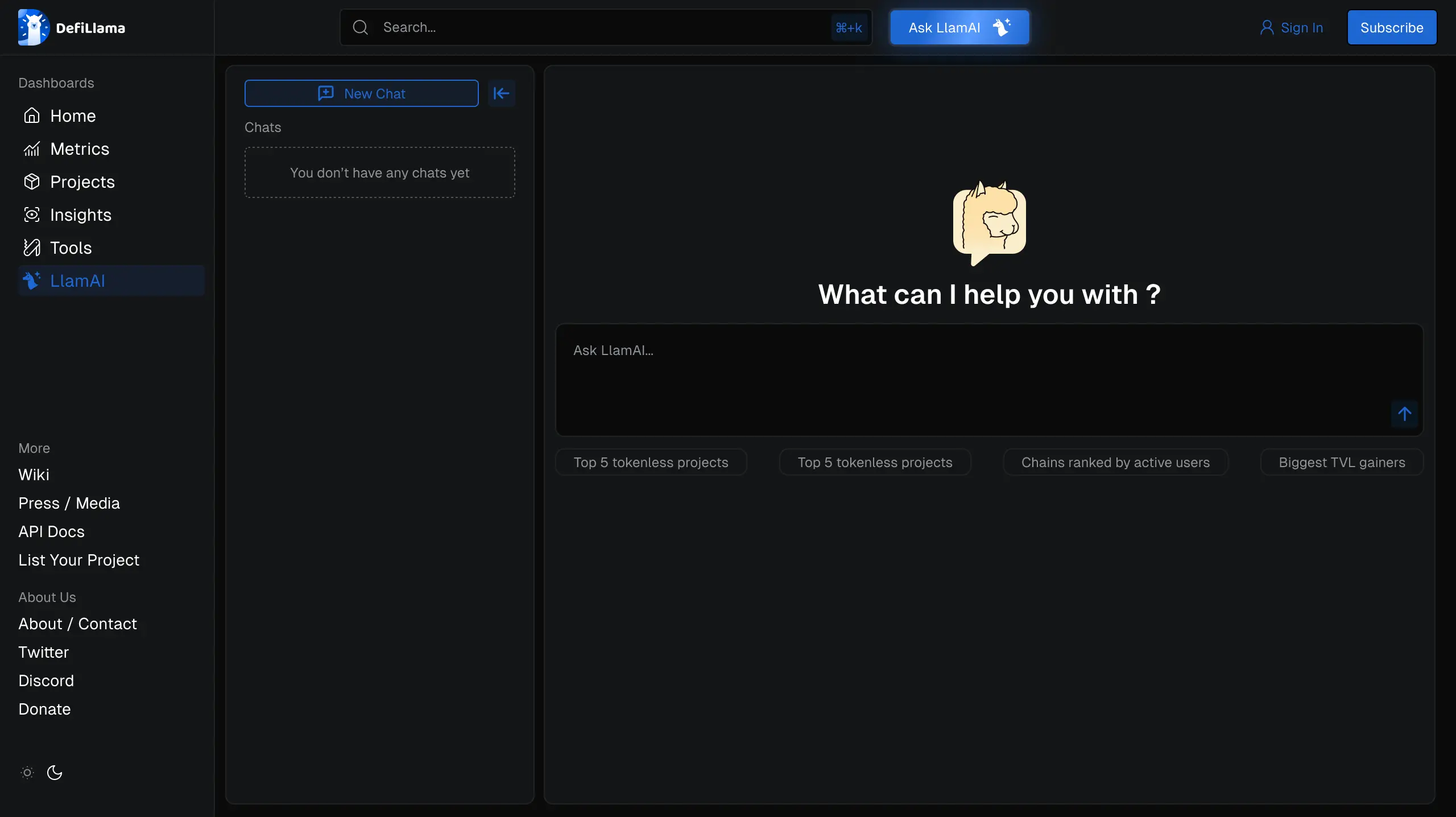This screenshot has height=817, width=1456.
Task: Click Sign In
Action: [1292, 27]
